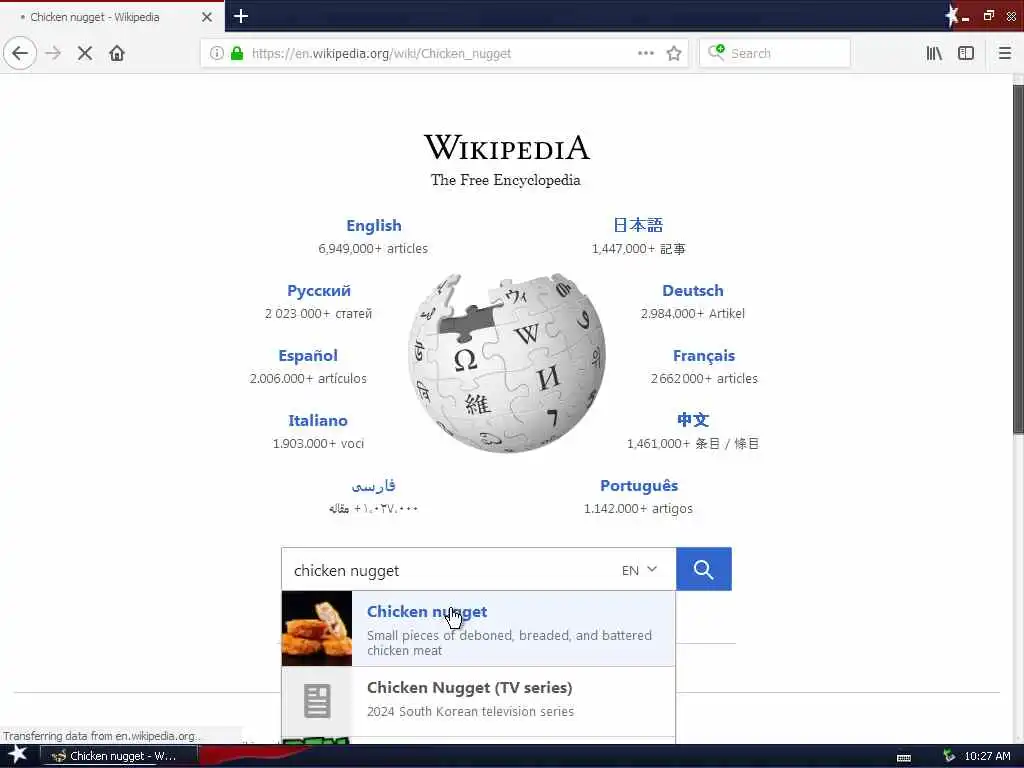Open page actions three-dot menu
This screenshot has height=768, width=1024.
(x=646, y=53)
